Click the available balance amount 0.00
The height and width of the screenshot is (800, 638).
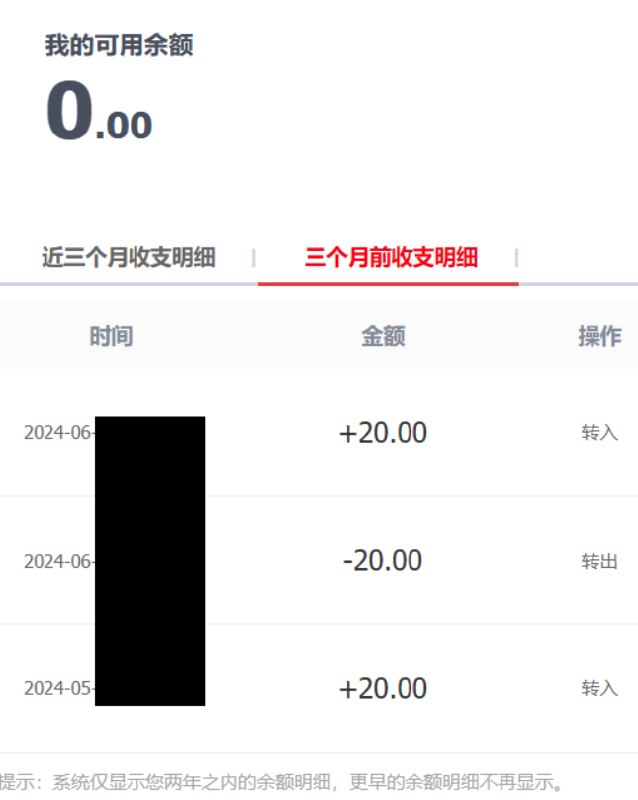97,113
